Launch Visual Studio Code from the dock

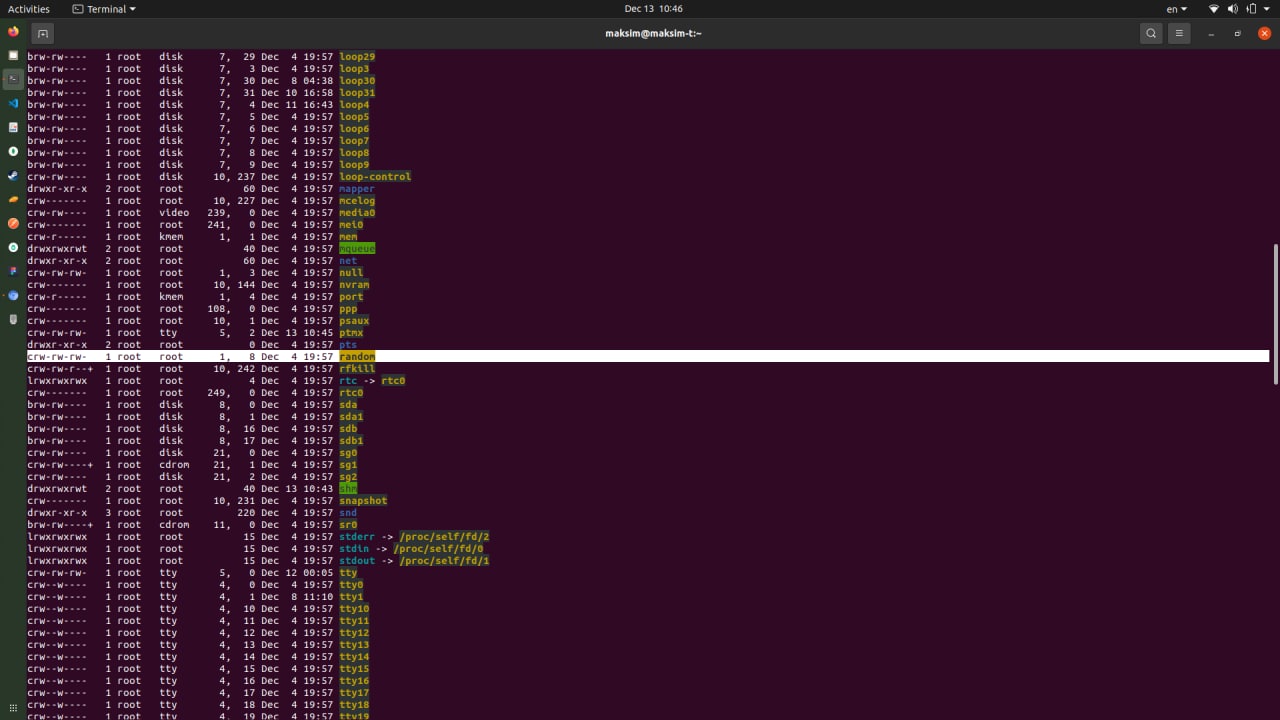tap(13, 104)
